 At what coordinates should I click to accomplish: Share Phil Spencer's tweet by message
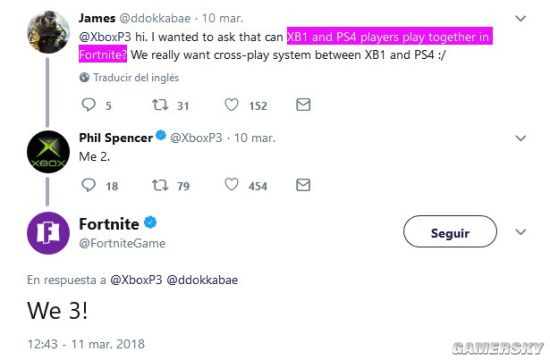303,185
